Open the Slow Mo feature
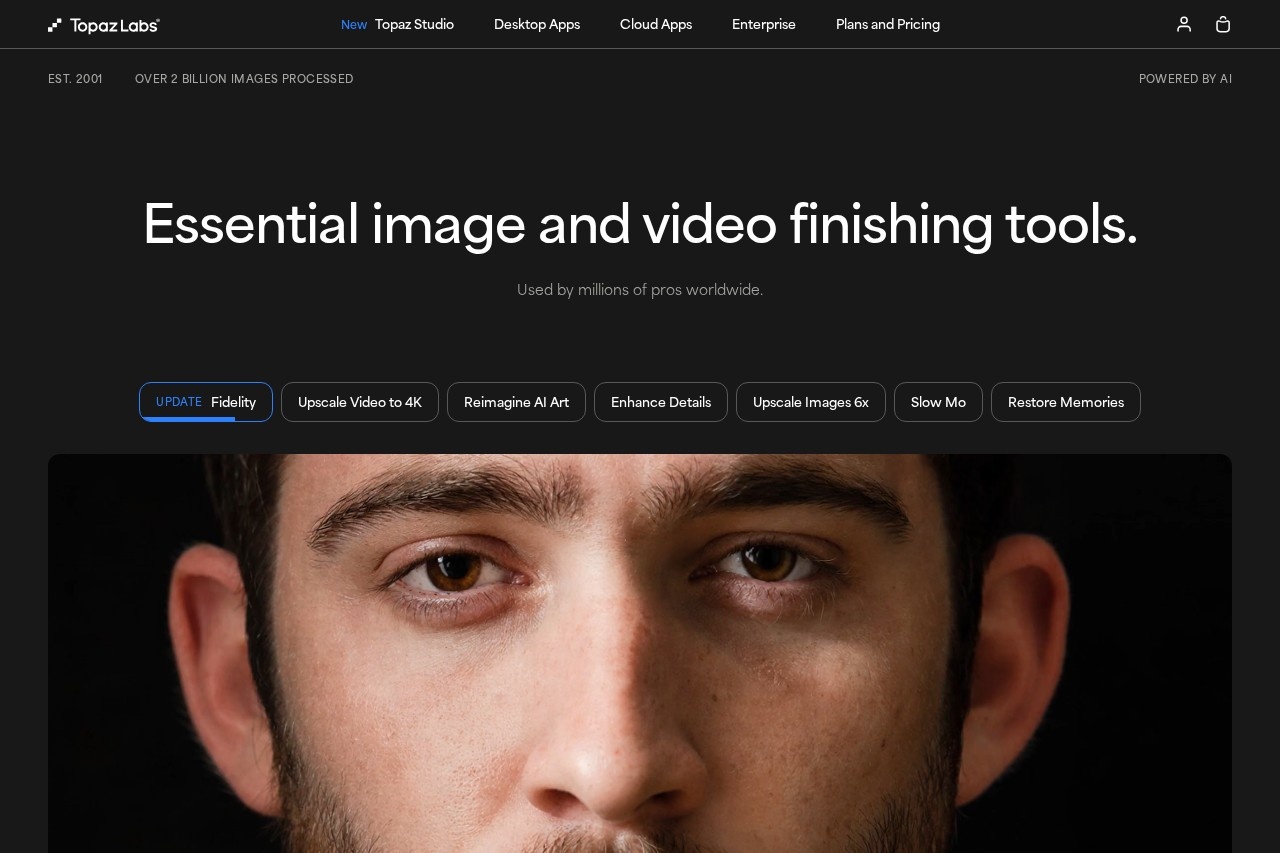The image size is (1280, 853). click(x=938, y=402)
